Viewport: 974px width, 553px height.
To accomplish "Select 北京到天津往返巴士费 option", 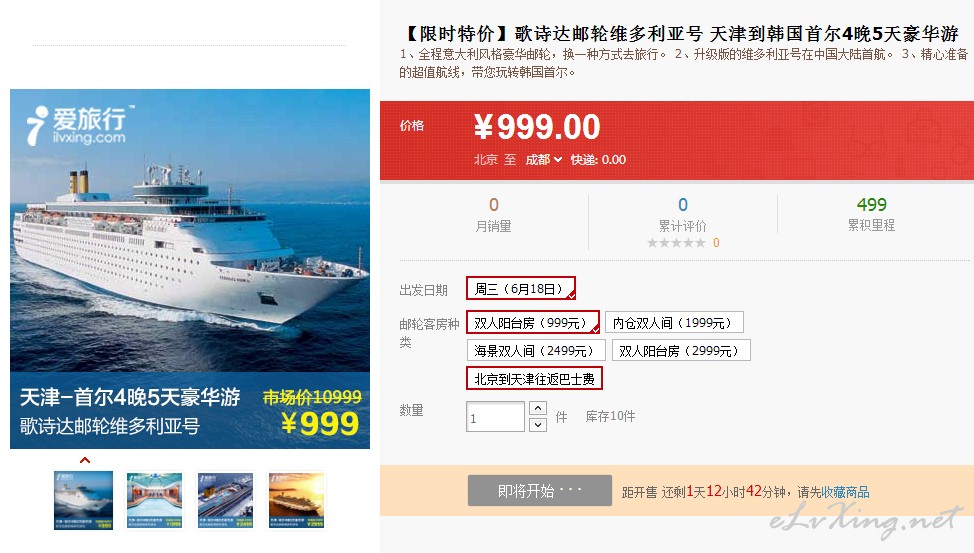I will tap(534, 378).
